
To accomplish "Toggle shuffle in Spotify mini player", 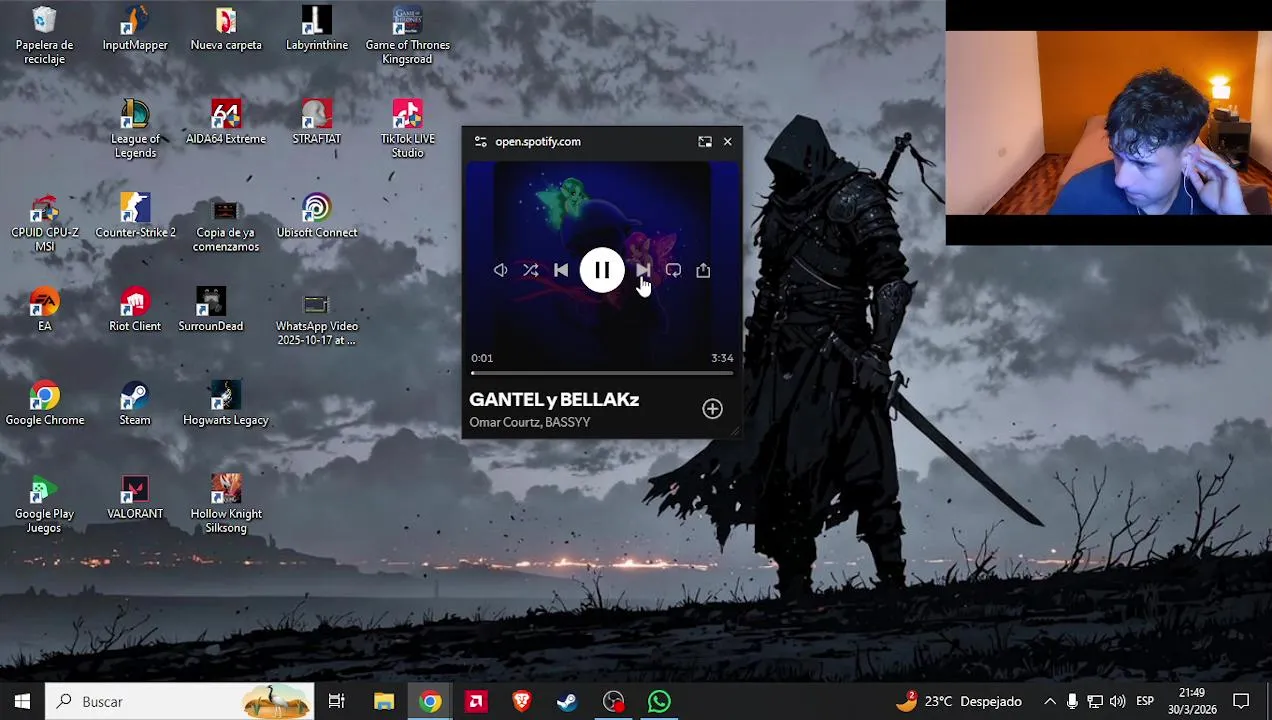I will (531, 270).
